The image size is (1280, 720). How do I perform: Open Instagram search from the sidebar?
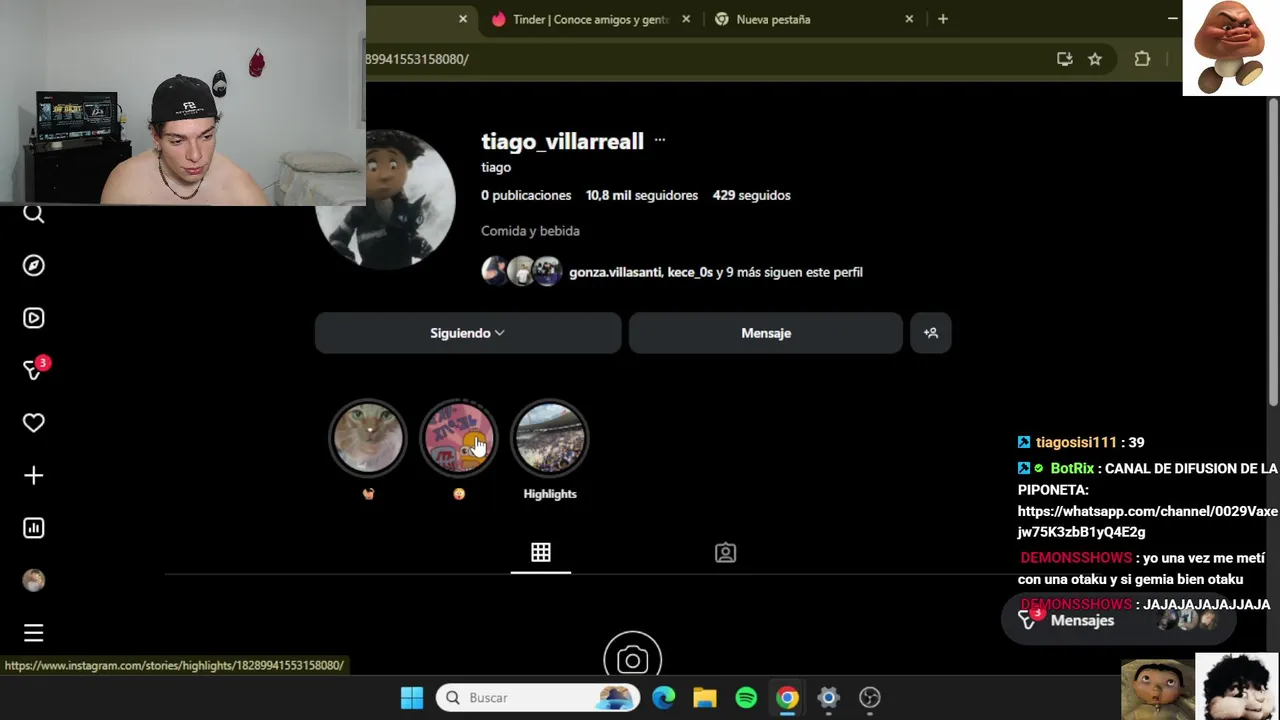(x=34, y=214)
